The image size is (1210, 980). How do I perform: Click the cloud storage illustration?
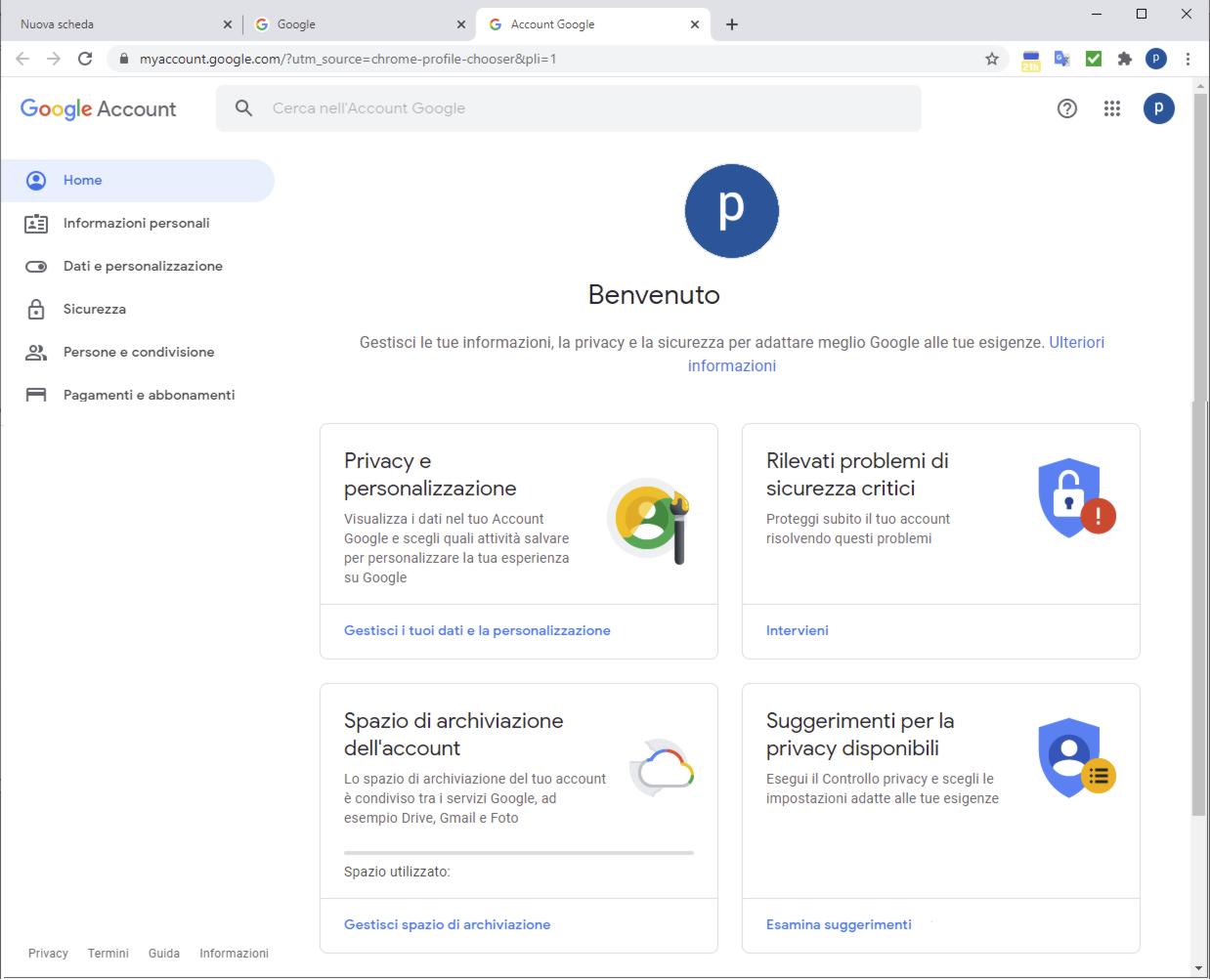click(x=663, y=768)
